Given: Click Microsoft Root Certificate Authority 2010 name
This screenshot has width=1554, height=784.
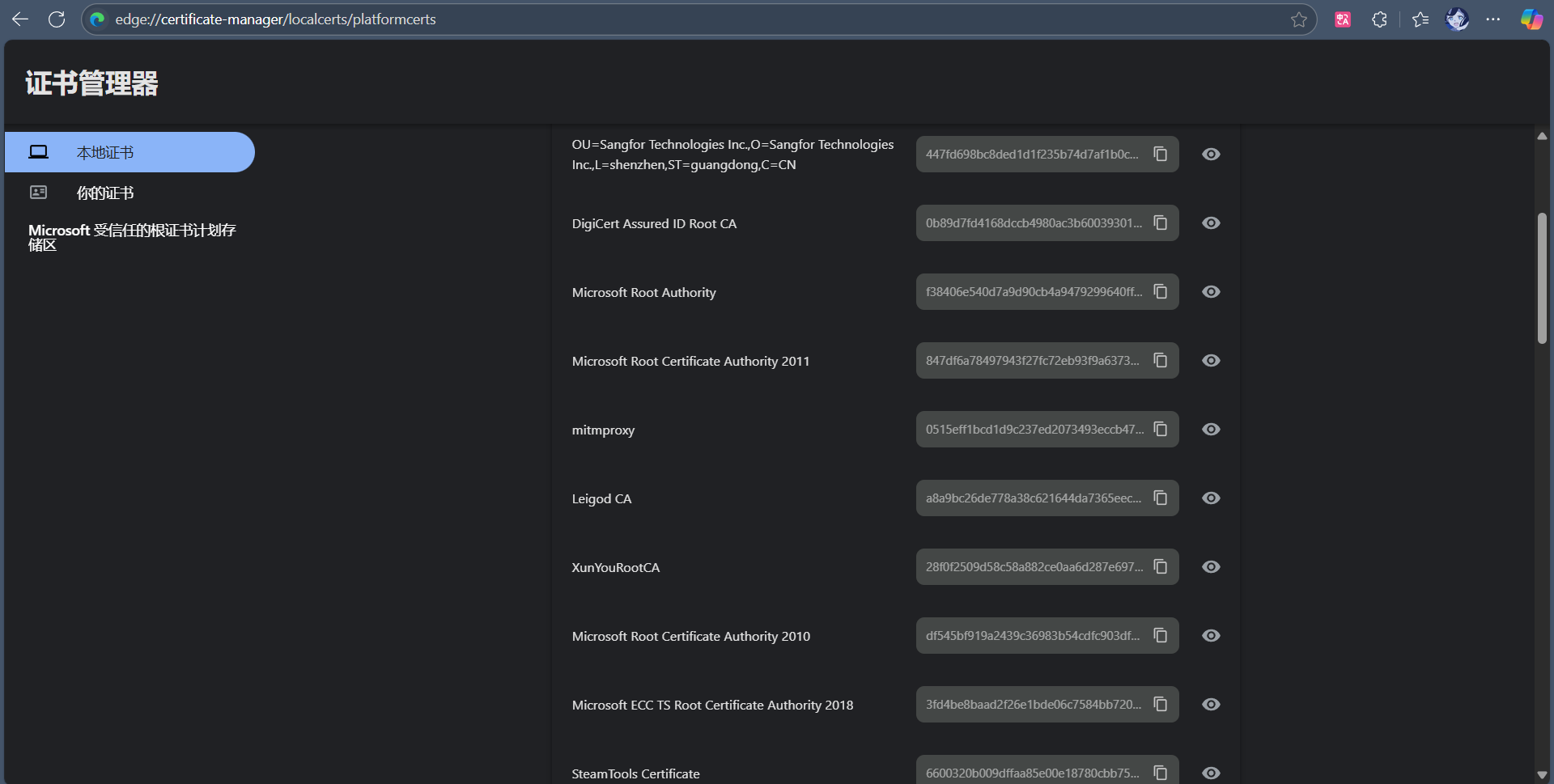Looking at the screenshot, I should 690,636.
